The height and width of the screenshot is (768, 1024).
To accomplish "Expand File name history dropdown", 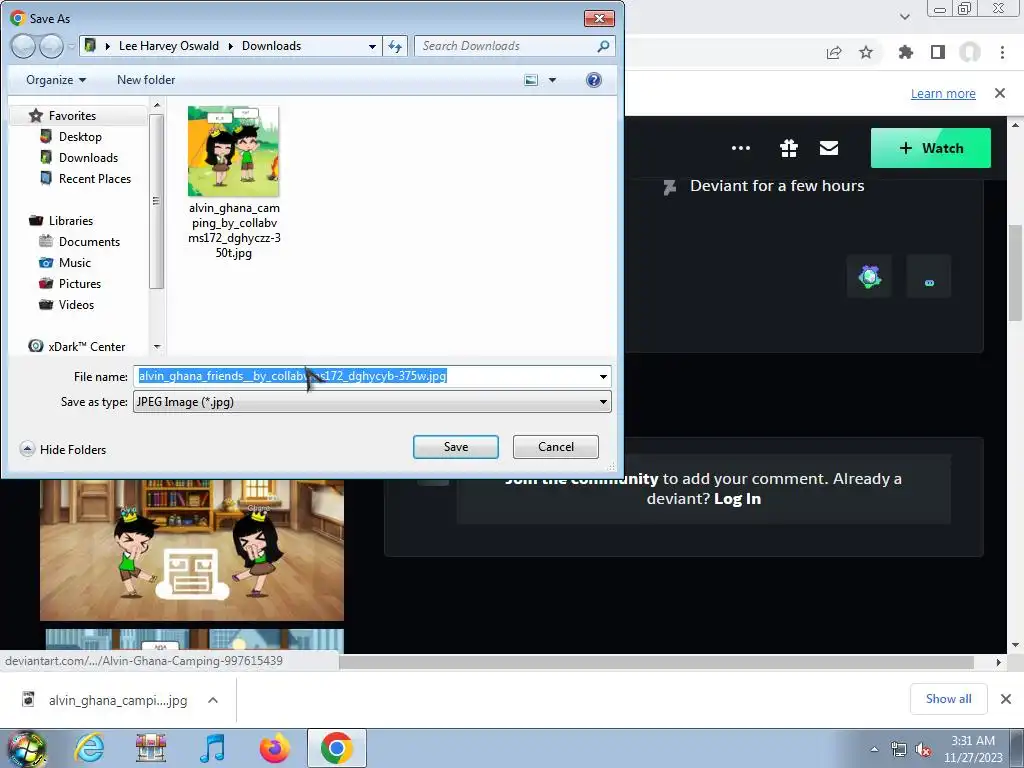I will click(x=603, y=376).
